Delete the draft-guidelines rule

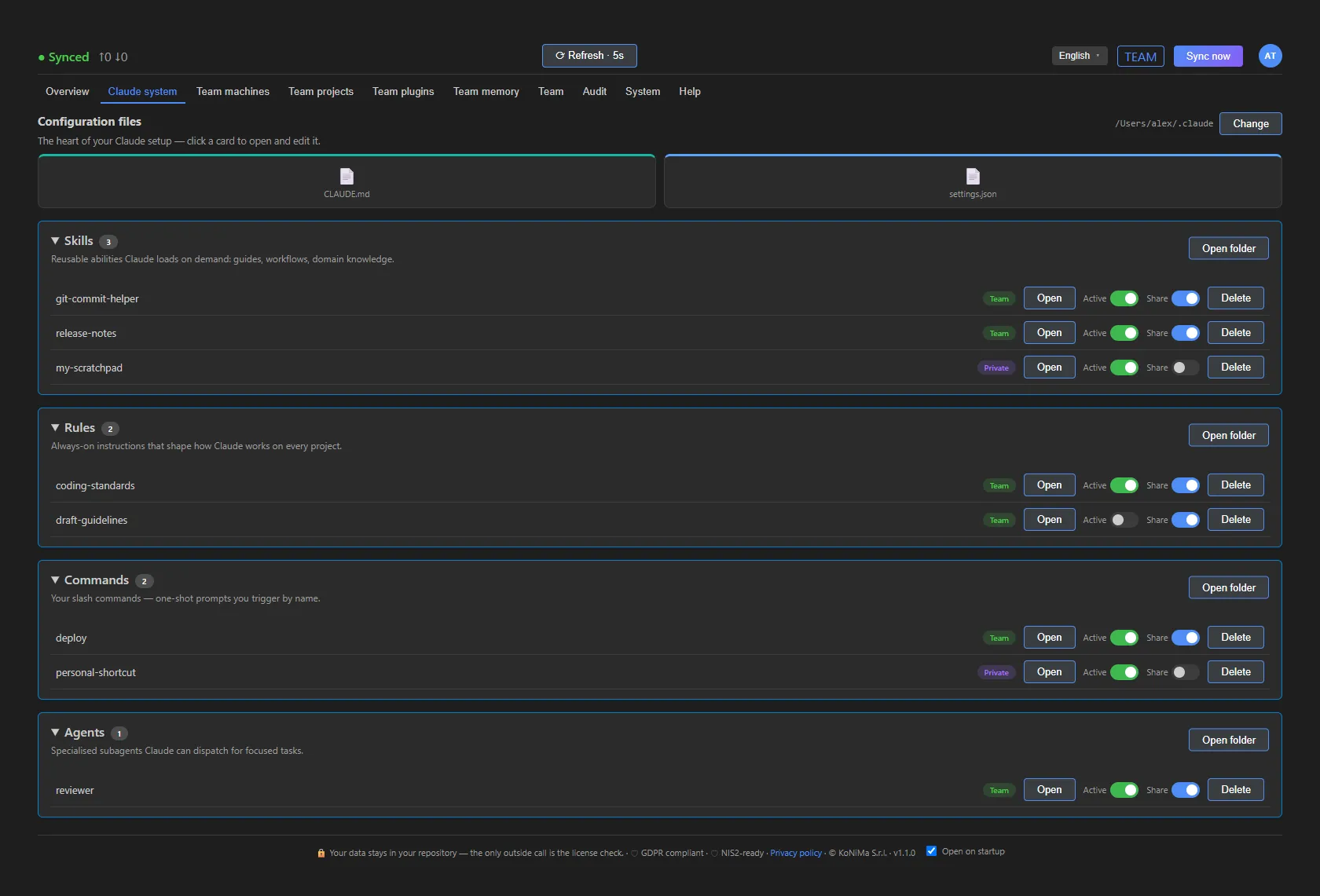1236,520
